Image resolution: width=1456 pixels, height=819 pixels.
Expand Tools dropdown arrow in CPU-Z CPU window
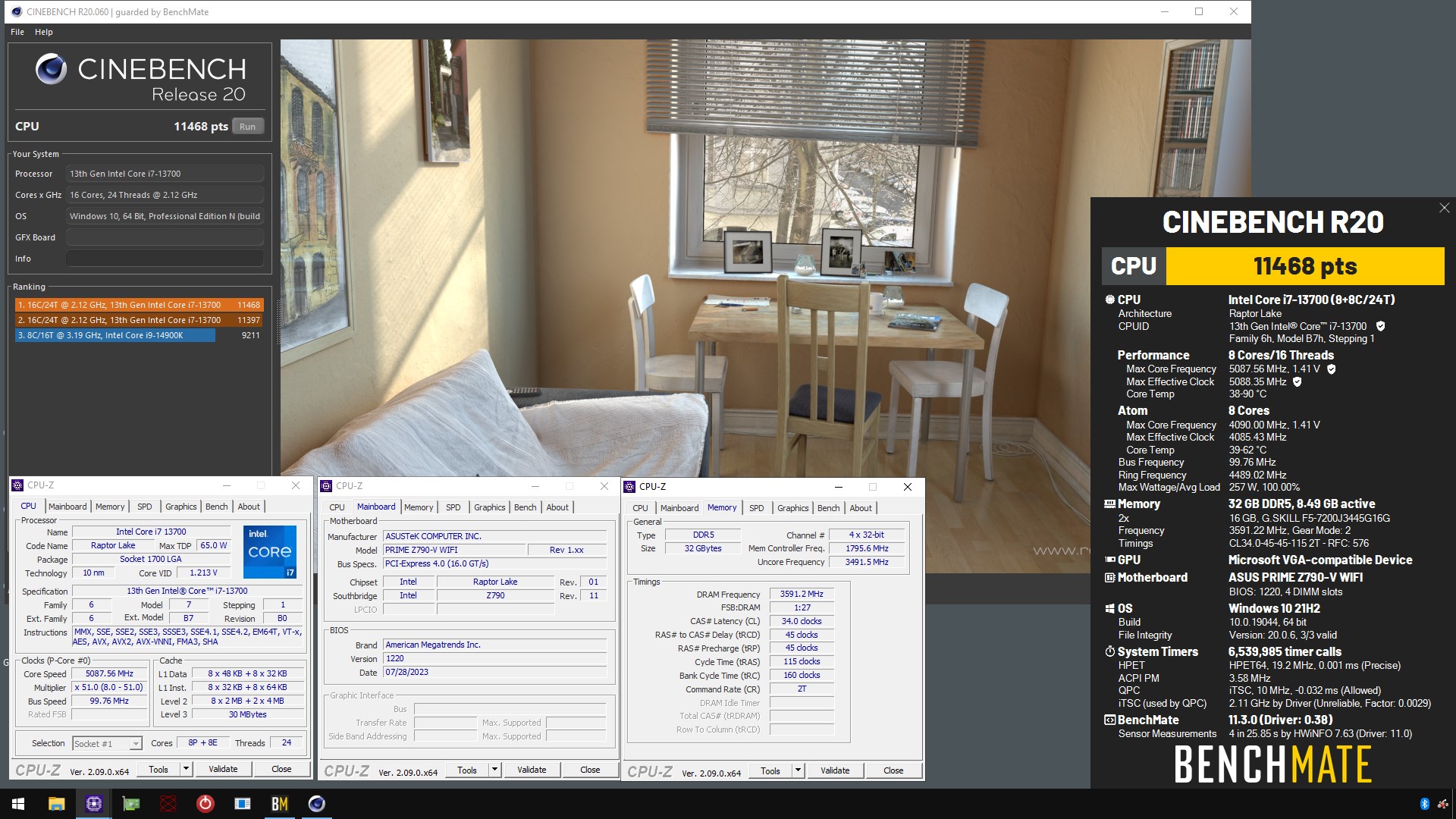click(185, 769)
